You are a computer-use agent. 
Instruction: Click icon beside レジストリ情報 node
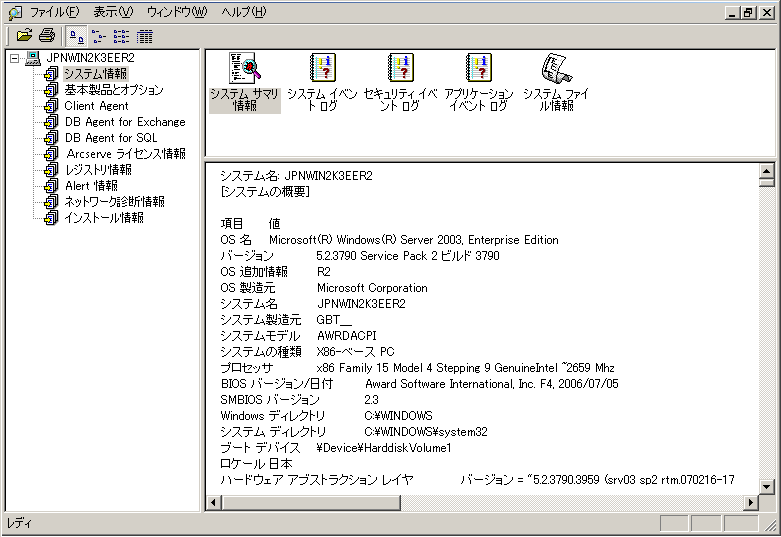click(x=51, y=170)
